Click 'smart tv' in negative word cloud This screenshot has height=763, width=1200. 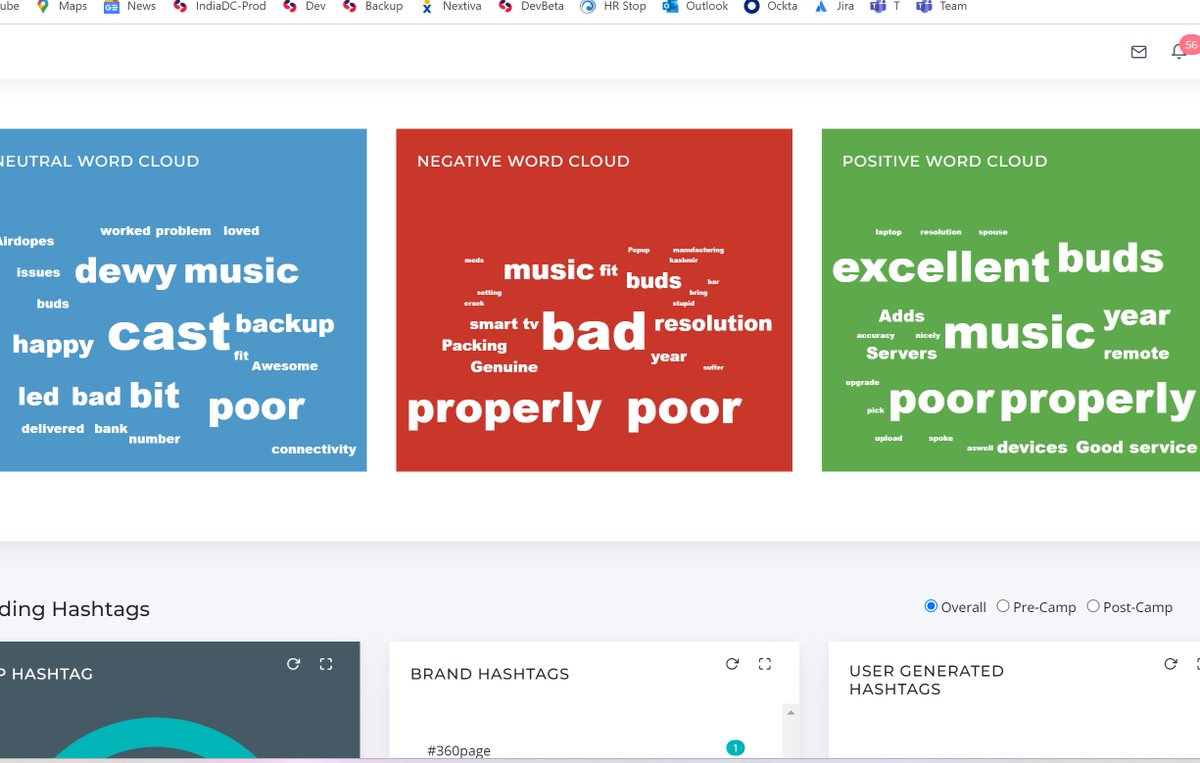tap(504, 324)
